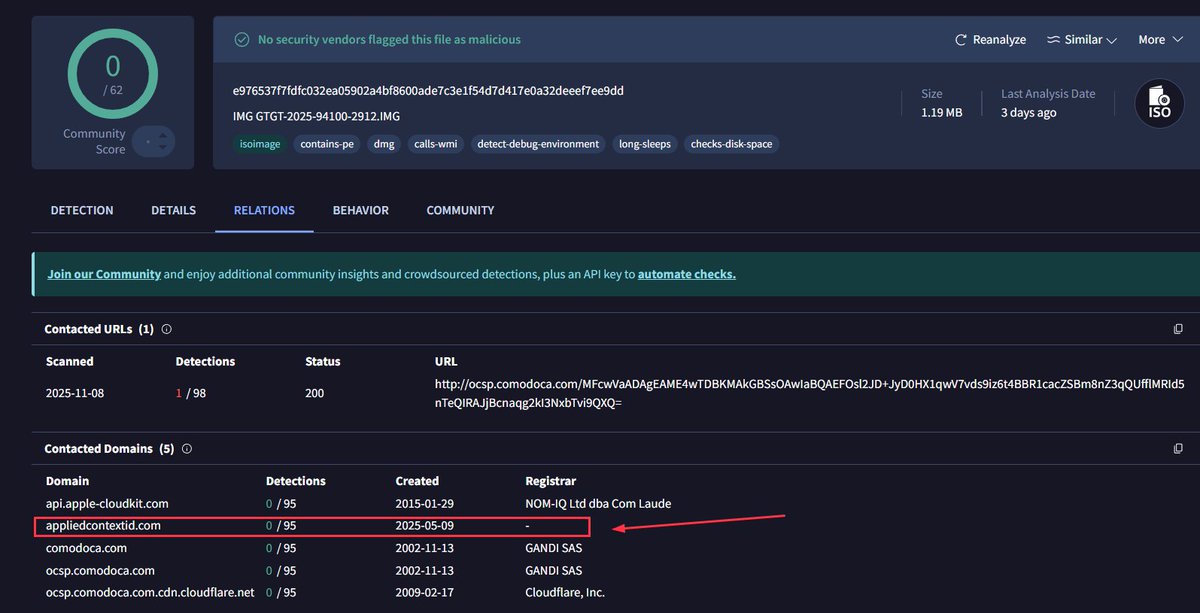Copy the Contacted Domains list
The height and width of the screenshot is (613, 1200).
point(1178,449)
